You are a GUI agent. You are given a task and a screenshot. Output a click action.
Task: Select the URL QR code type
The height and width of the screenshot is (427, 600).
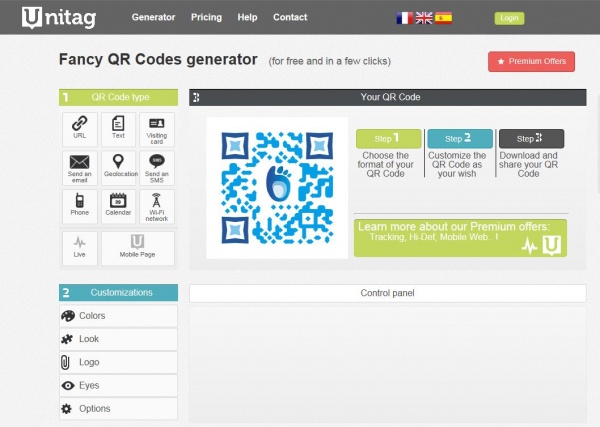pyautogui.click(x=80, y=129)
